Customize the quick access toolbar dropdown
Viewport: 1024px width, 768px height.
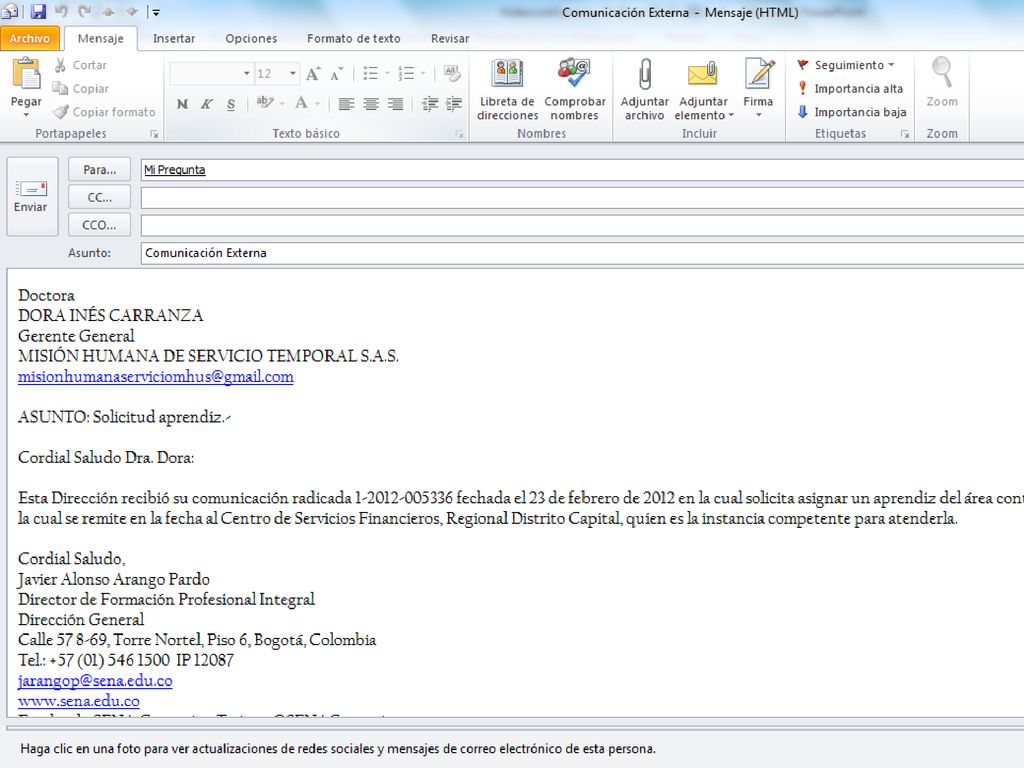155,12
